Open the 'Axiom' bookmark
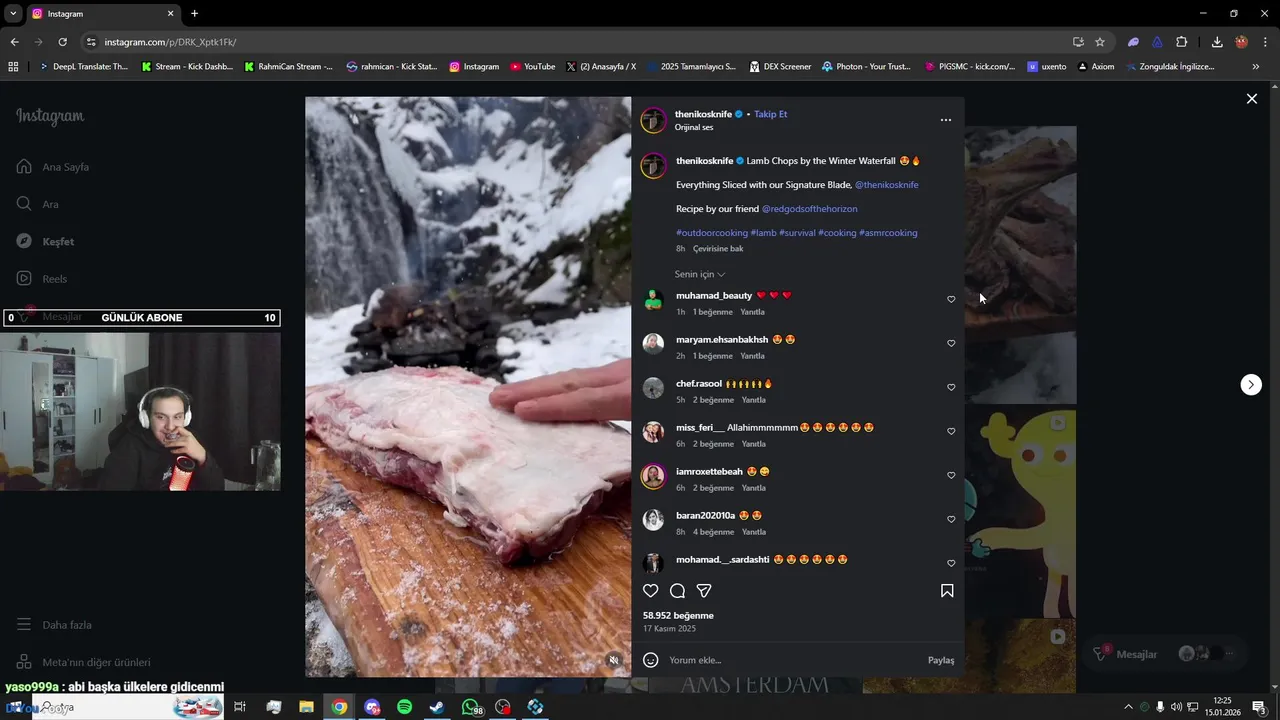The height and width of the screenshot is (720, 1280). (1096, 67)
